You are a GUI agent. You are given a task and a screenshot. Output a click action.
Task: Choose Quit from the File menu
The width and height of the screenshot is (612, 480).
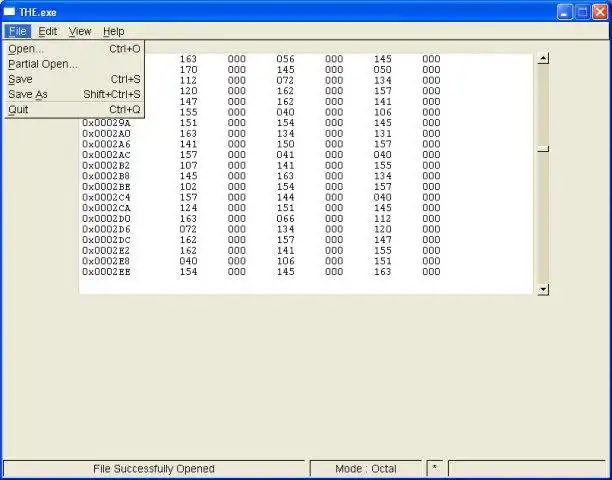(74, 109)
